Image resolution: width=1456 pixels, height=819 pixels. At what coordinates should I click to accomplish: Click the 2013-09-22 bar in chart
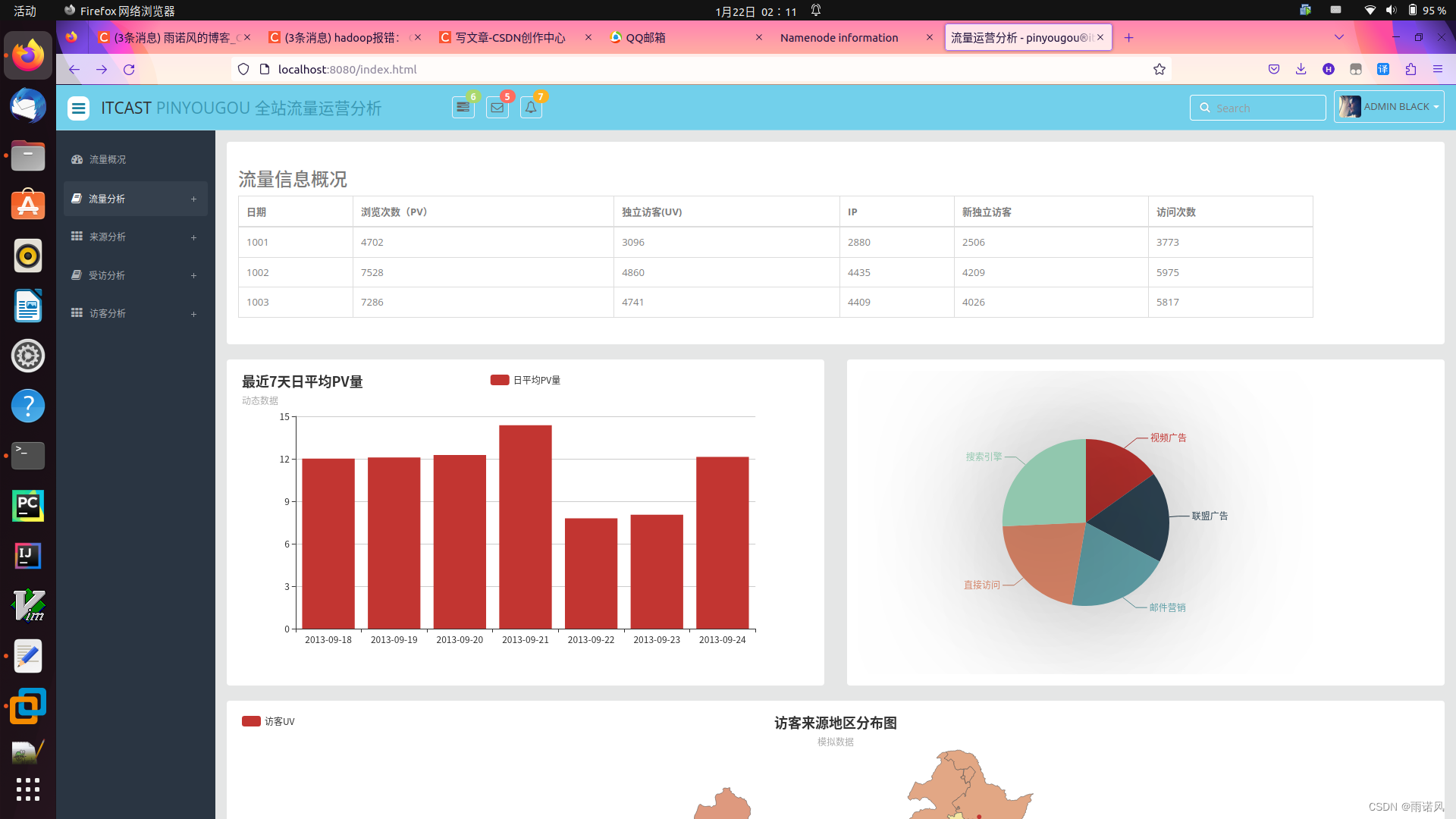591,573
